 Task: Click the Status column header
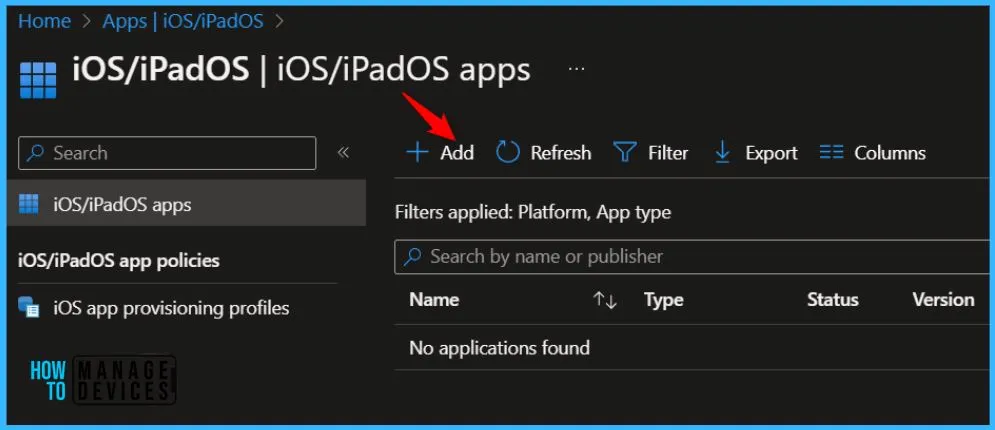833,299
